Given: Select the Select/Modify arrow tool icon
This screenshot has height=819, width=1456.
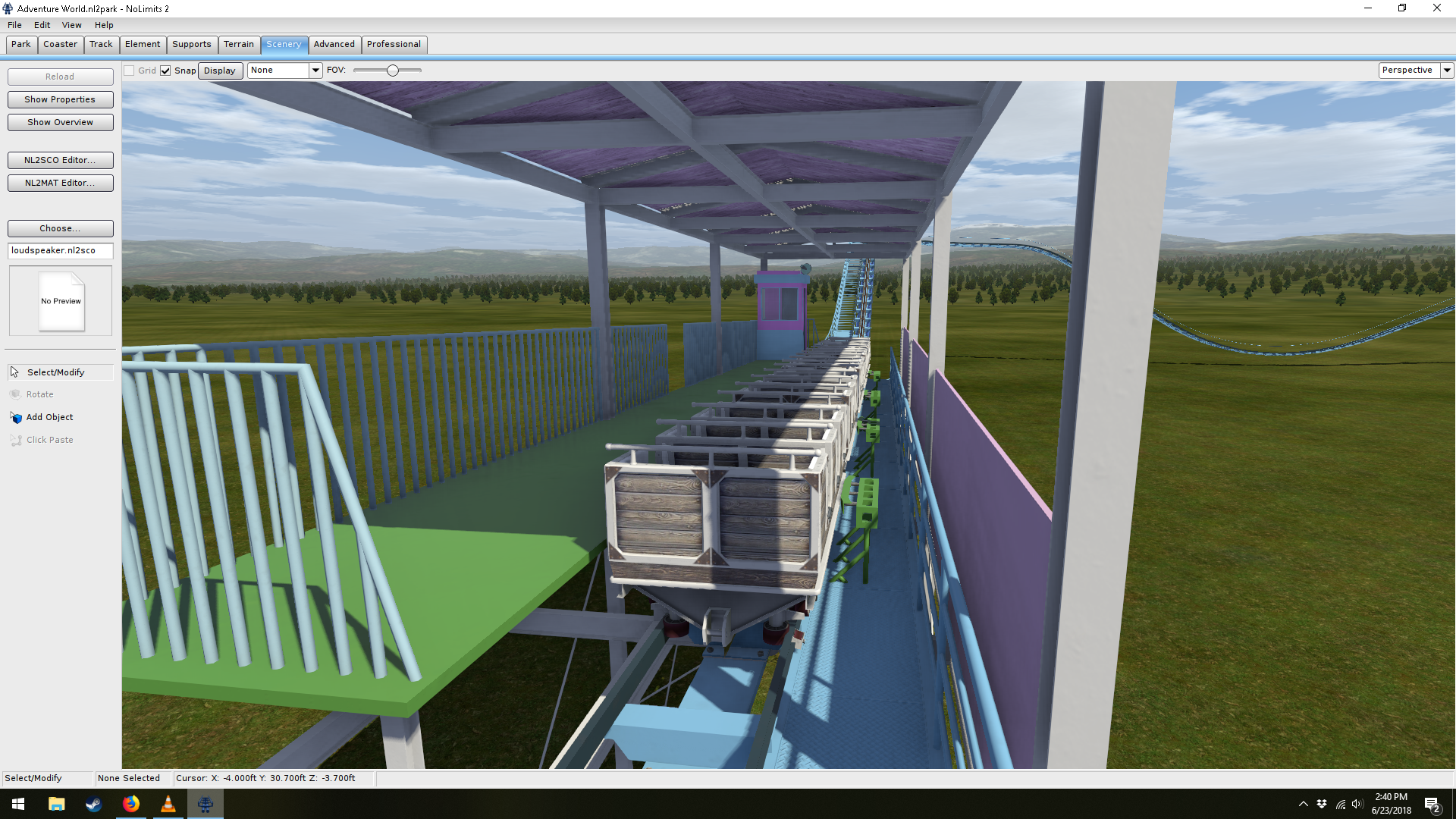Looking at the screenshot, I should (x=14, y=372).
